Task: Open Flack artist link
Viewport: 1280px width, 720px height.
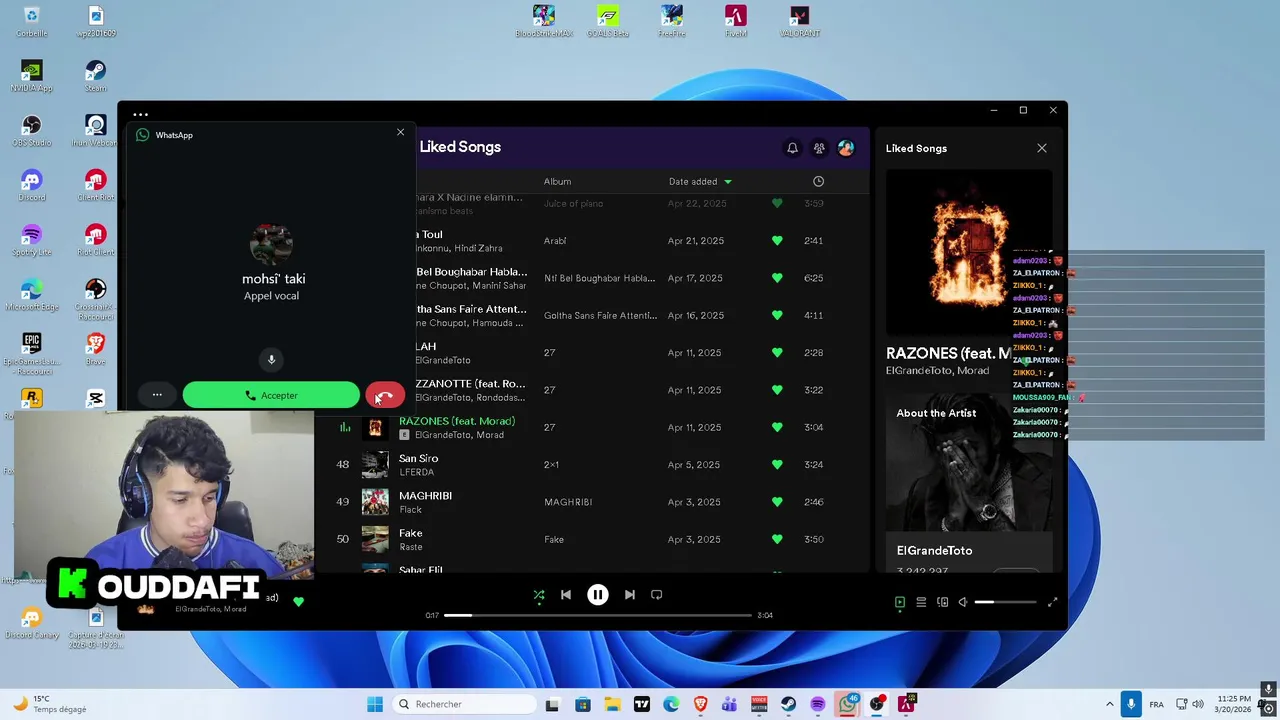Action: (410, 510)
